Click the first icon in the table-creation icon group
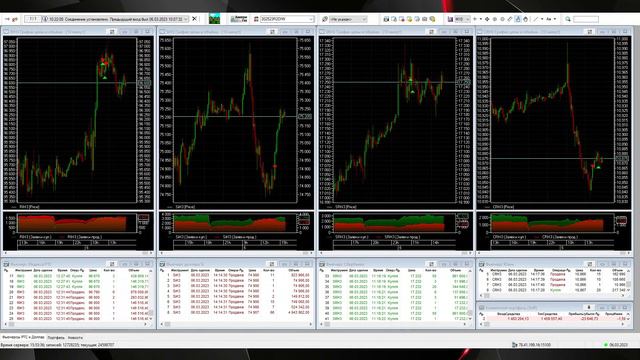This screenshot has height=360, width=640. tap(386, 19)
